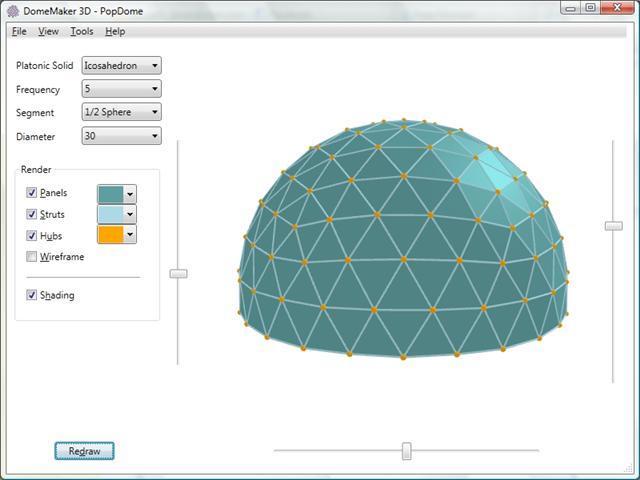Click the teal Panels color swatch

(111, 194)
